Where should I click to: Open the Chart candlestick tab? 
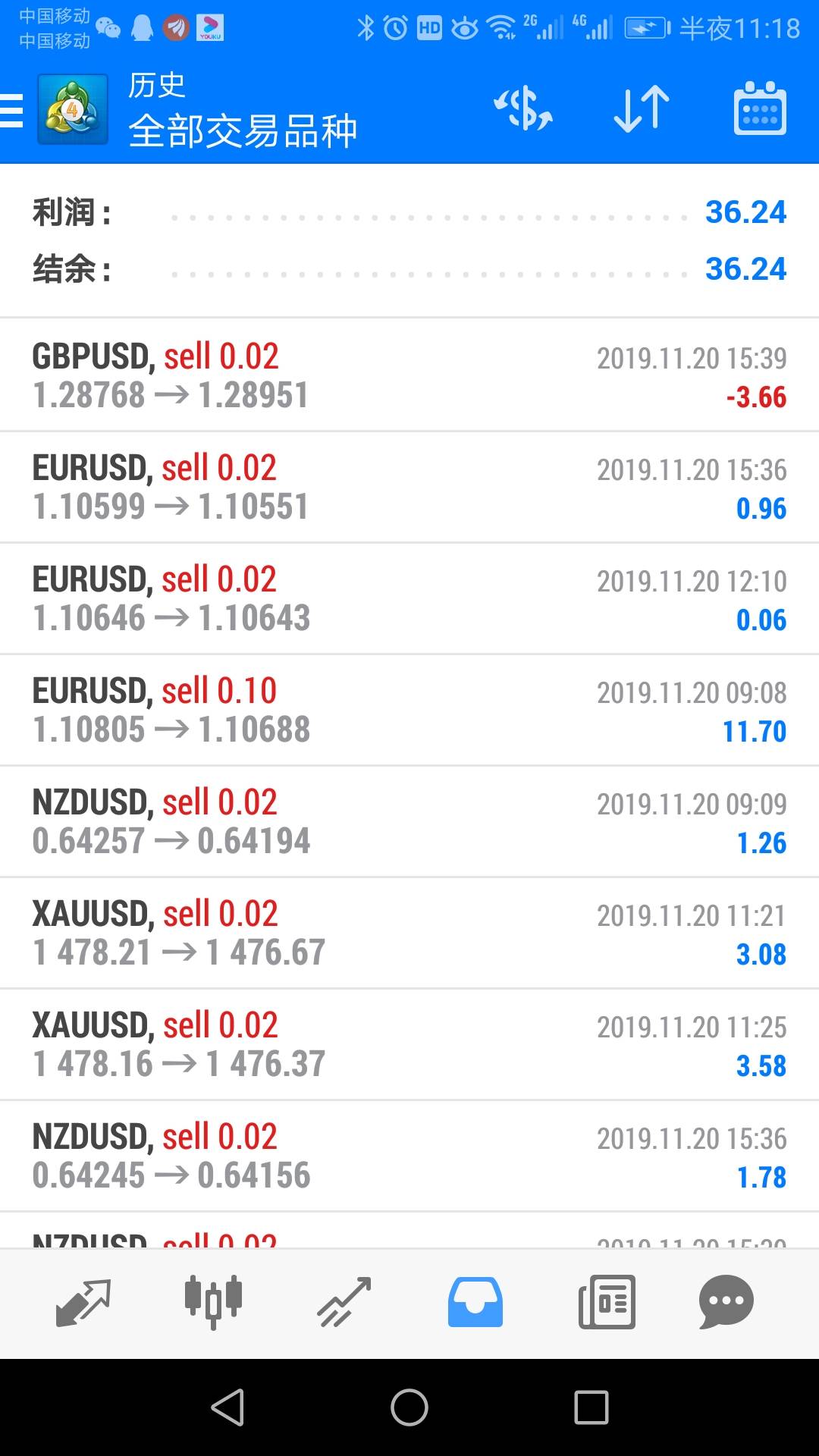pyautogui.click(x=214, y=1302)
